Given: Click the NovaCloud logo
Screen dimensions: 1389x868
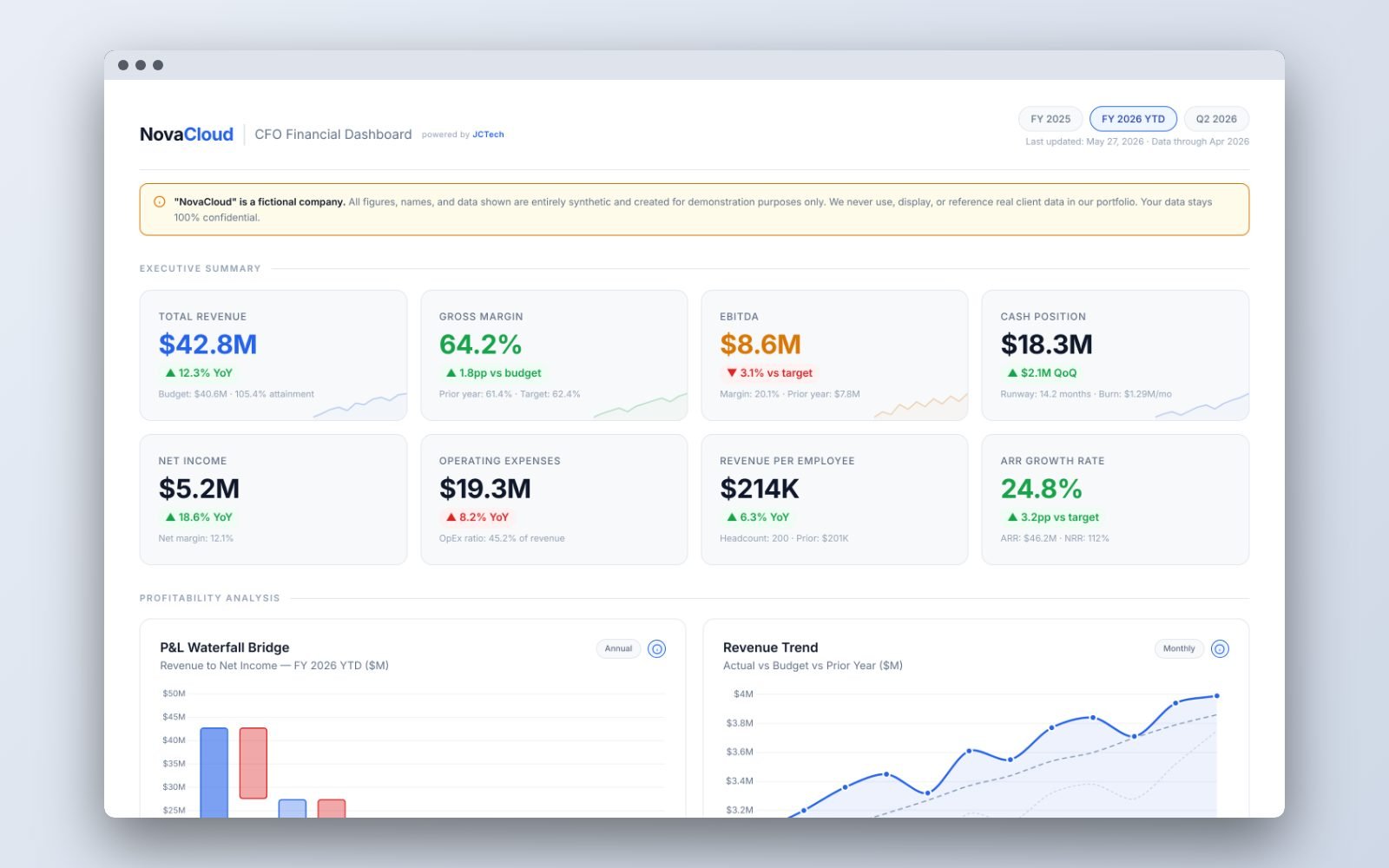Looking at the screenshot, I should [187, 135].
